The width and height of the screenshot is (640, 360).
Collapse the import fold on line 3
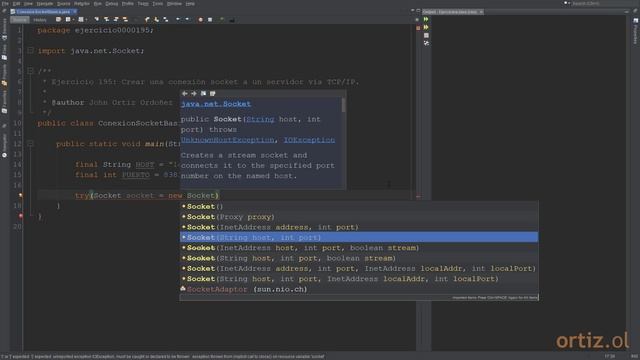pos(30,51)
